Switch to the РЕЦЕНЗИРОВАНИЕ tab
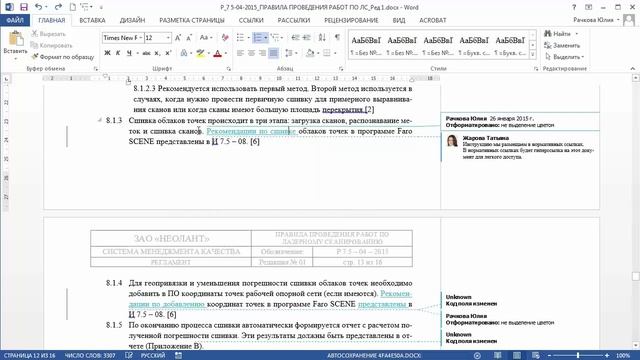This screenshot has height=360, width=640. point(351,20)
